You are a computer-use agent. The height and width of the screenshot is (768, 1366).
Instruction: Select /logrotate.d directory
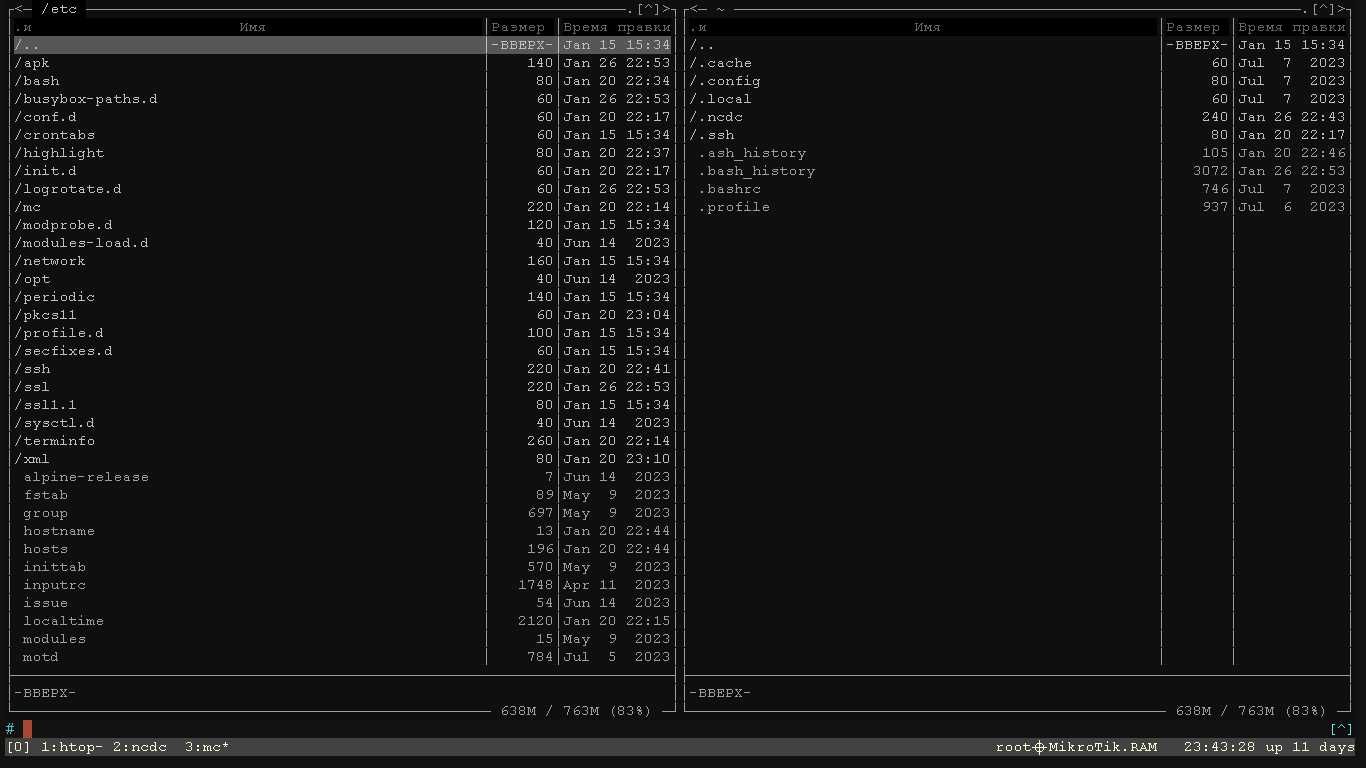pyautogui.click(x=343, y=189)
